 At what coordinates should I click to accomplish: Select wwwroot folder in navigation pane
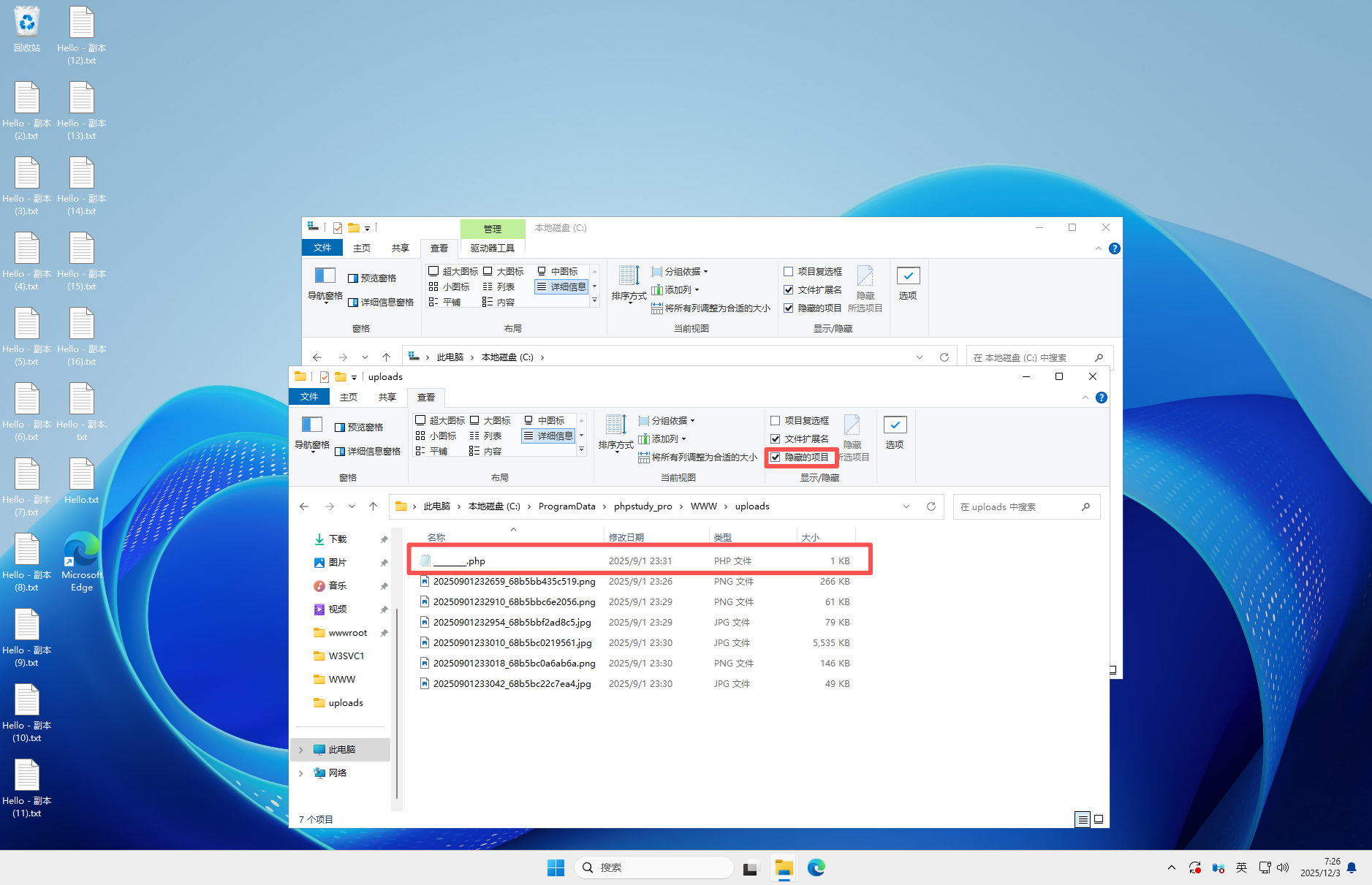coord(348,633)
